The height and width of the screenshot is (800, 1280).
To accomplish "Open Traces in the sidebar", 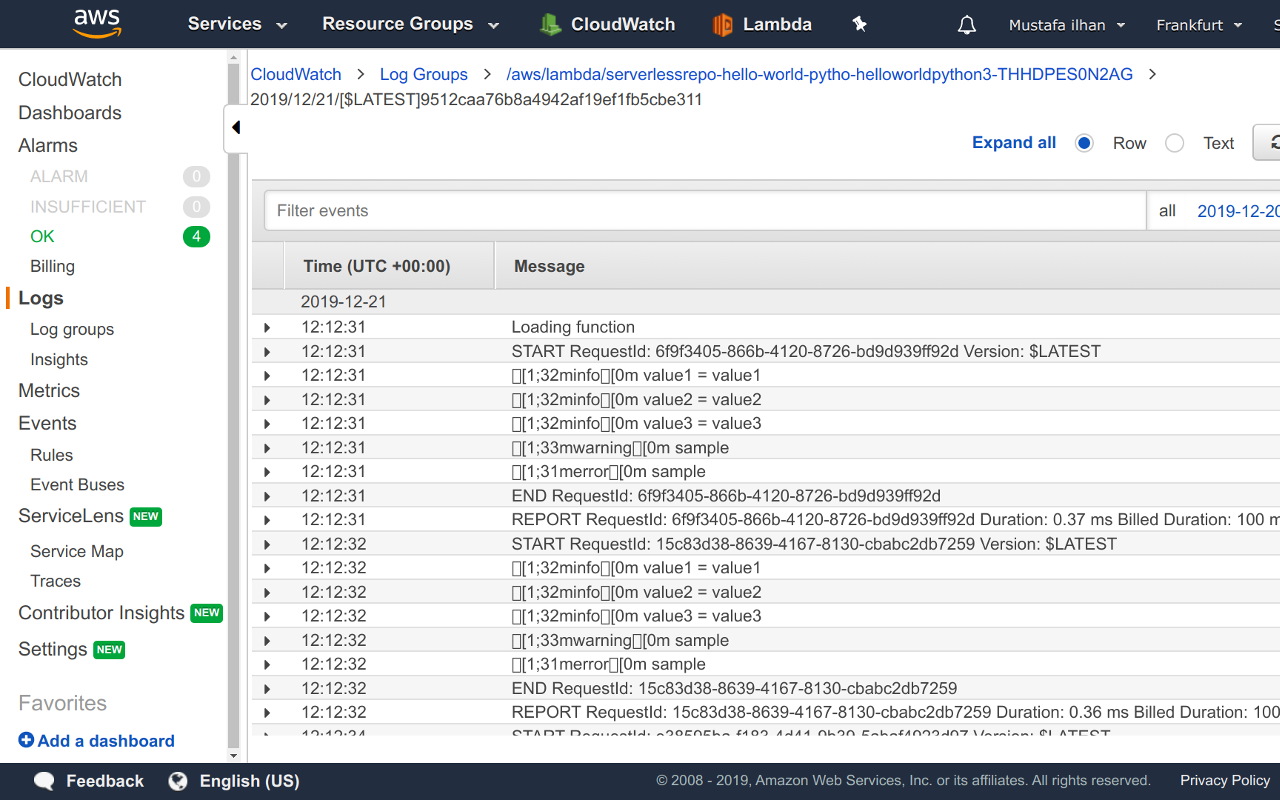I will pos(55,581).
